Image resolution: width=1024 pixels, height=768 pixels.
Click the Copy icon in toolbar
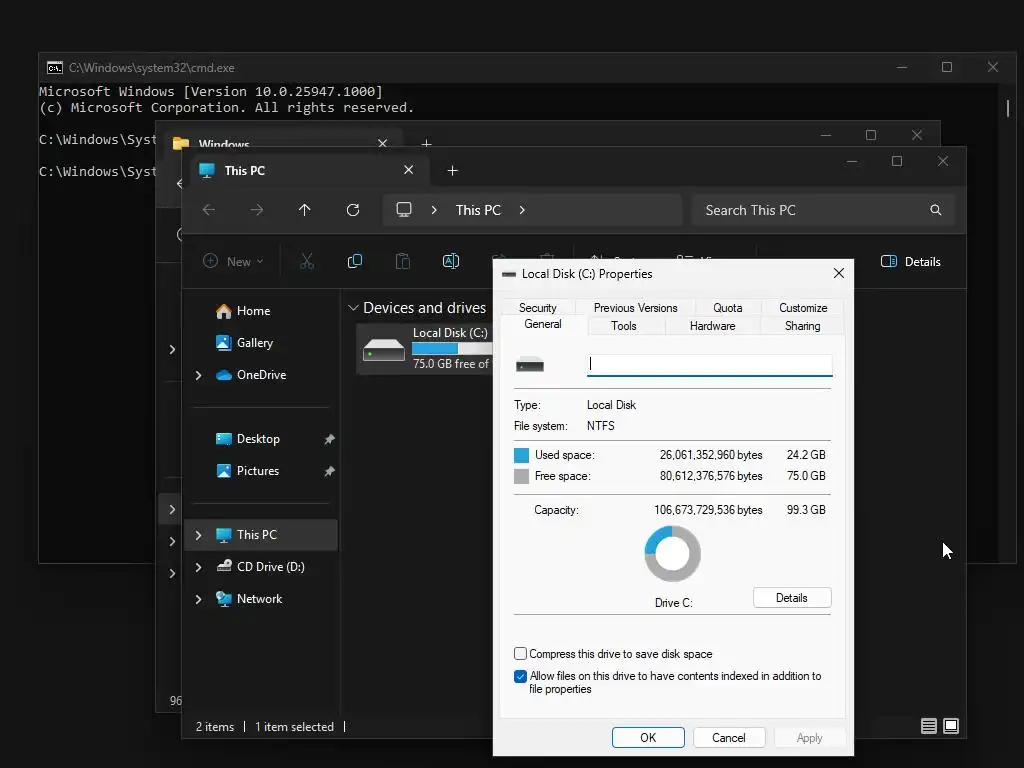point(355,261)
